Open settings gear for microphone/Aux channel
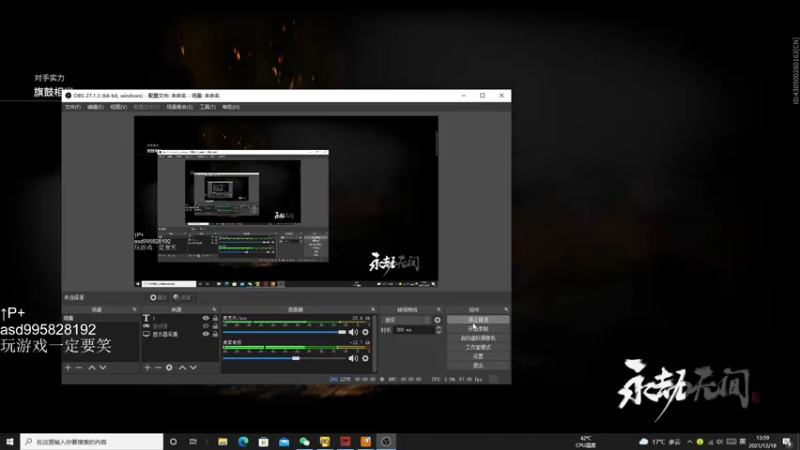 tap(365, 332)
